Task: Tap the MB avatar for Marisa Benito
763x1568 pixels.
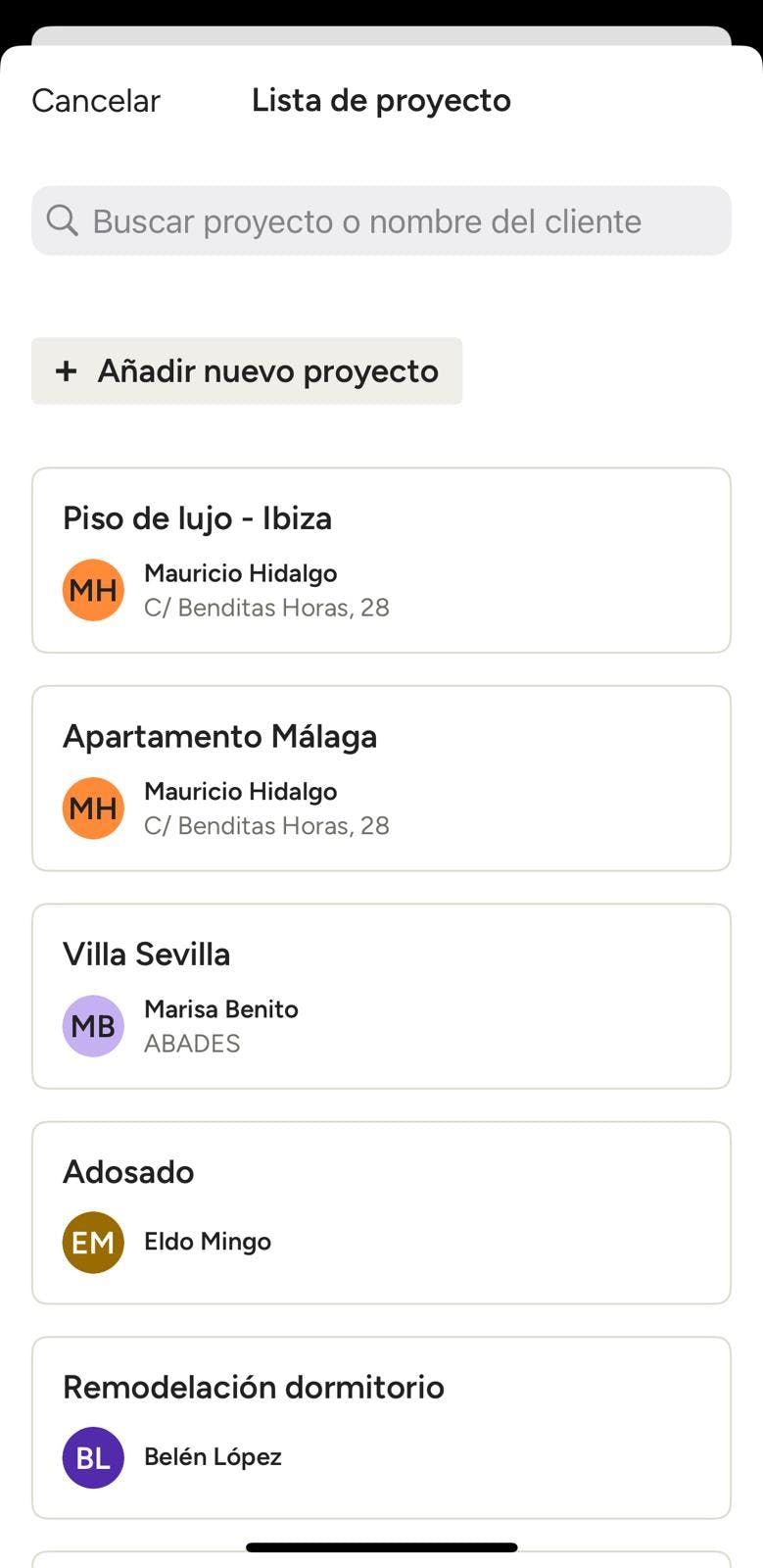Action: click(93, 1026)
